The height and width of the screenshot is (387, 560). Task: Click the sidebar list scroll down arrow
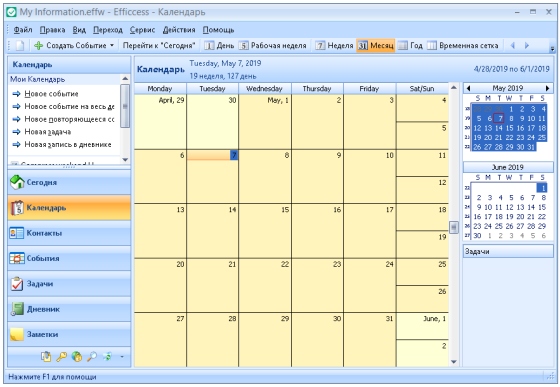[x=125, y=160]
